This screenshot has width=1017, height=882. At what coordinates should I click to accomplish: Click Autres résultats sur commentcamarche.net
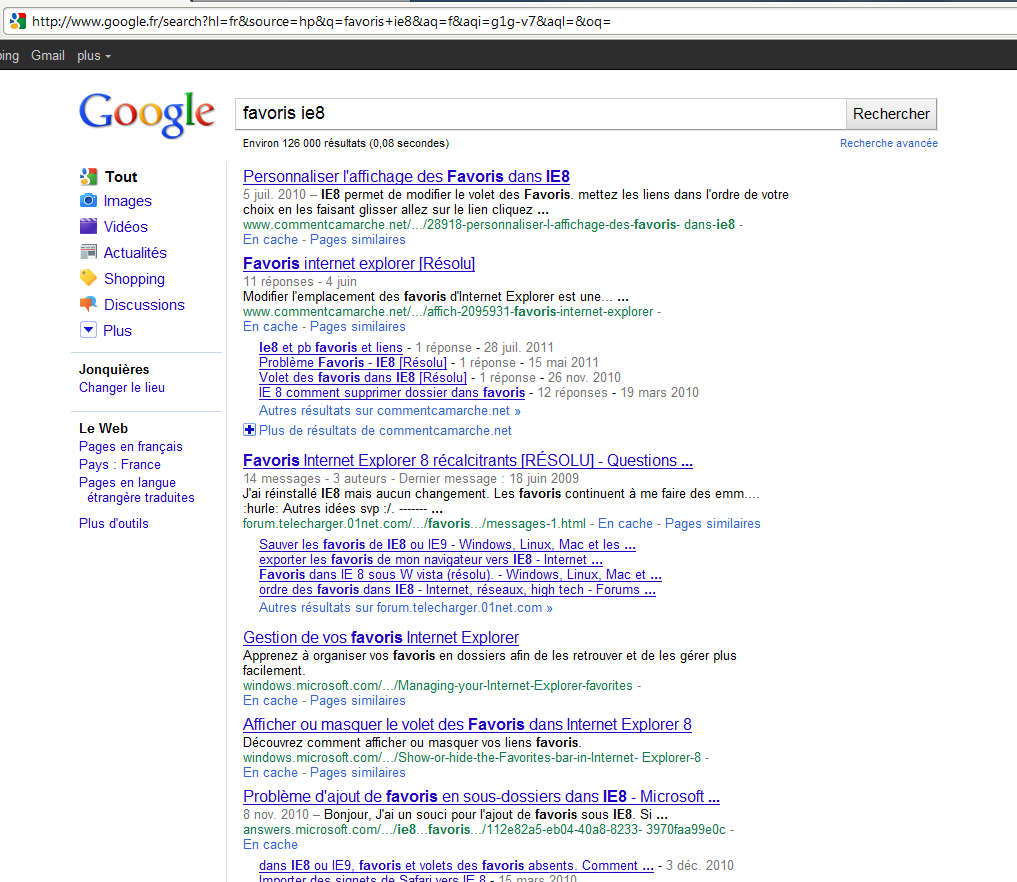(389, 411)
